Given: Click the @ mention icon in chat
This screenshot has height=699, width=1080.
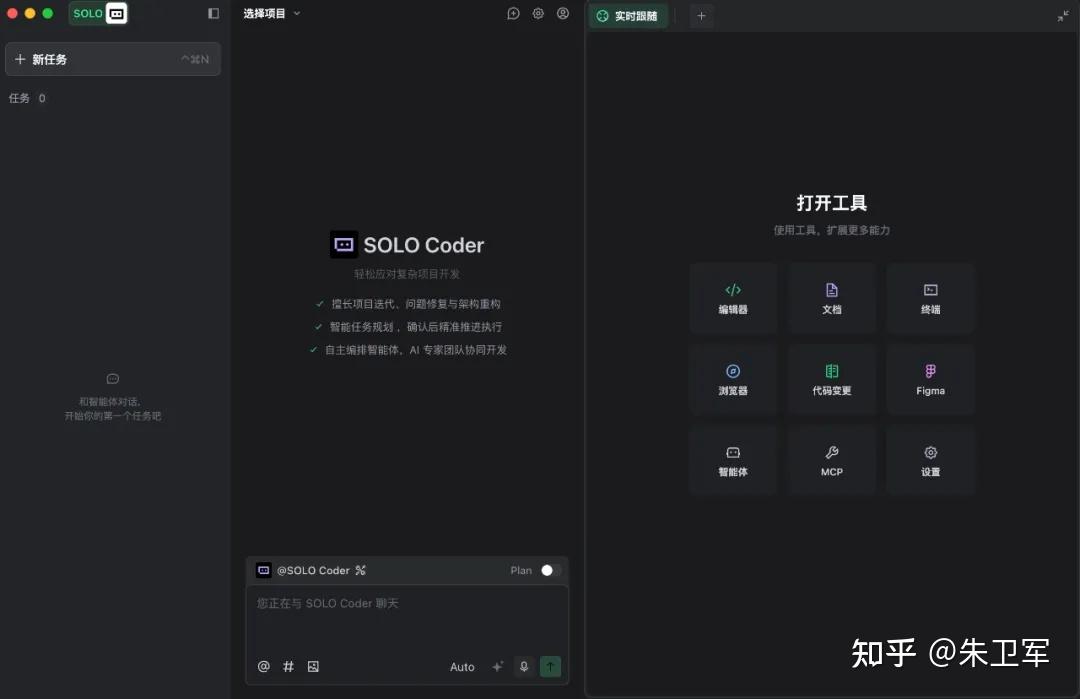Looking at the screenshot, I should coord(263,666).
